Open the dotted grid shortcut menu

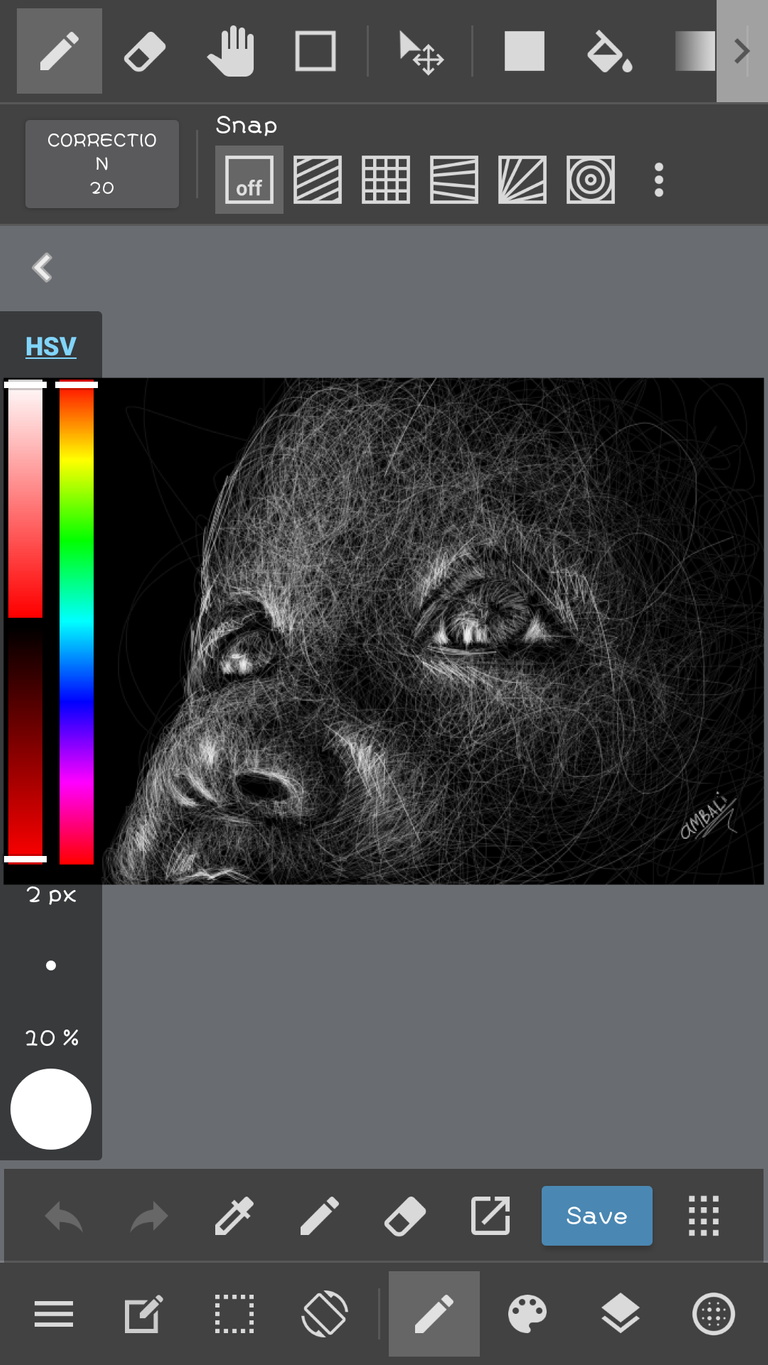[704, 1216]
